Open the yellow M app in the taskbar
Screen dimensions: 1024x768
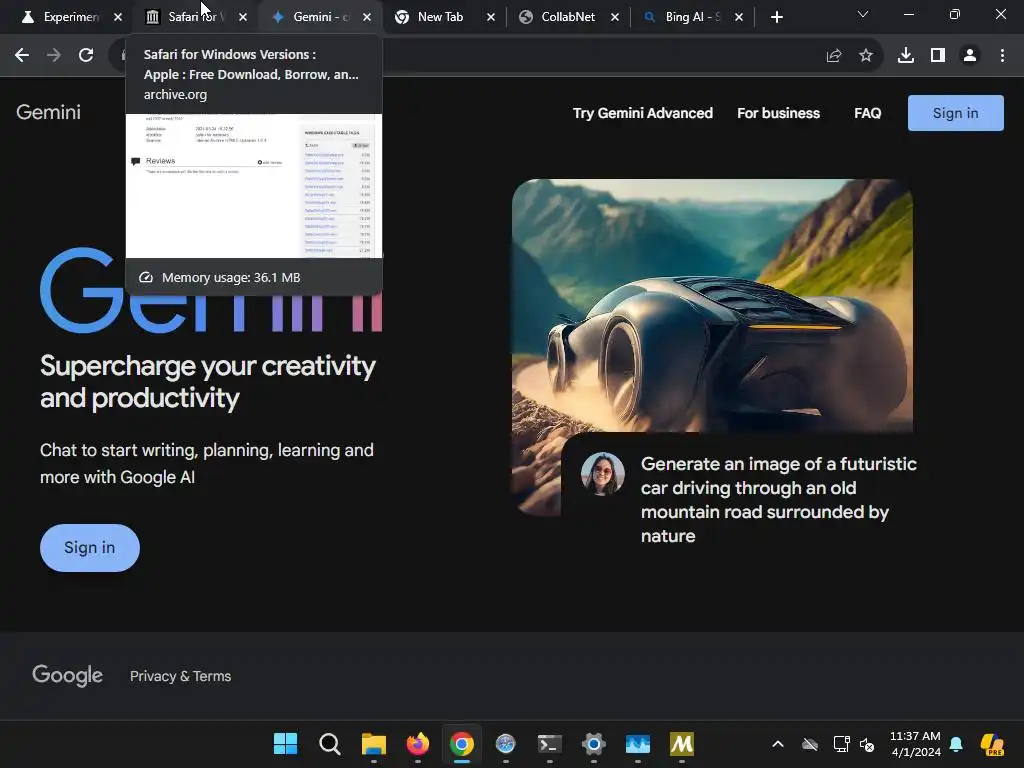click(x=682, y=743)
